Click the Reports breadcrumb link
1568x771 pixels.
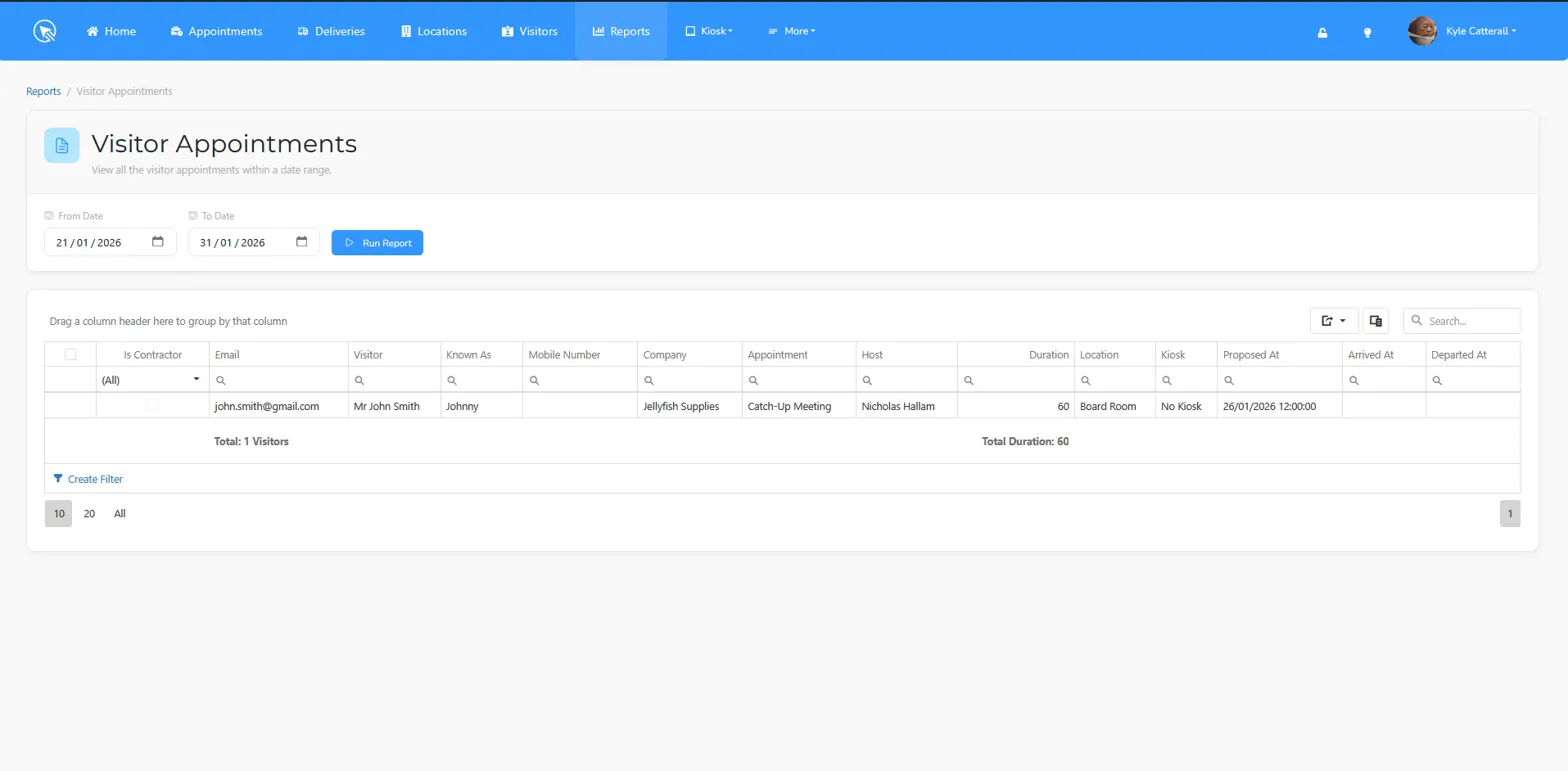43,91
